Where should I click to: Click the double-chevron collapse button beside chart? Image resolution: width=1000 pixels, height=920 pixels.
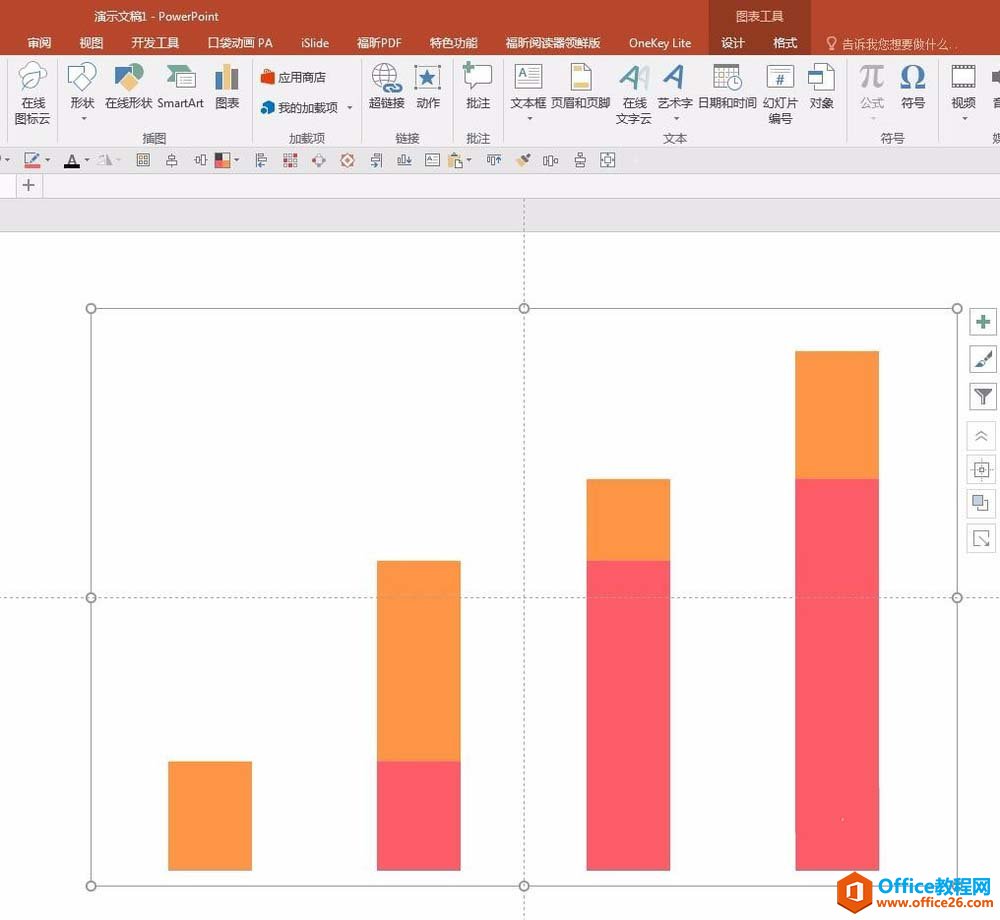tap(981, 437)
